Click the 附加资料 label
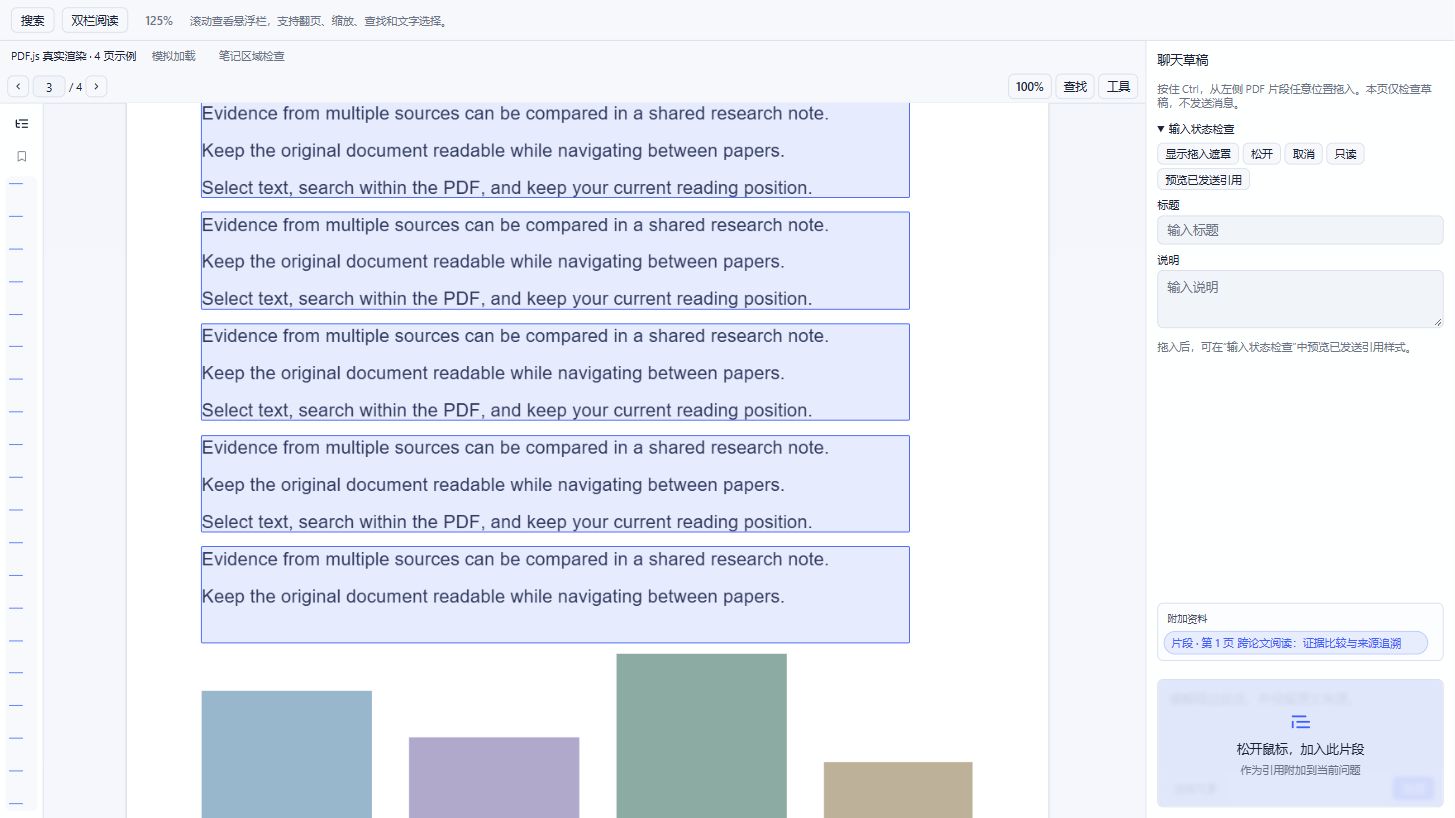This screenshot has width=1455, height=818. click(x=1187, y=619)
